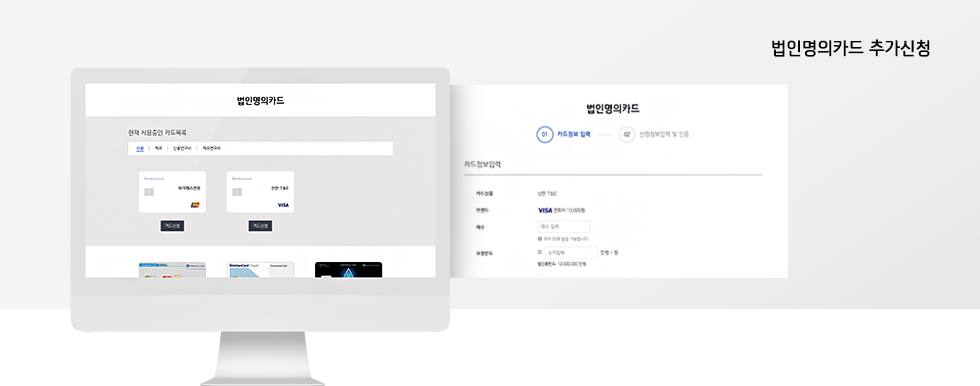Focus the 매수 입력 input field
980x386 pixels.
(x=564, y=227)
